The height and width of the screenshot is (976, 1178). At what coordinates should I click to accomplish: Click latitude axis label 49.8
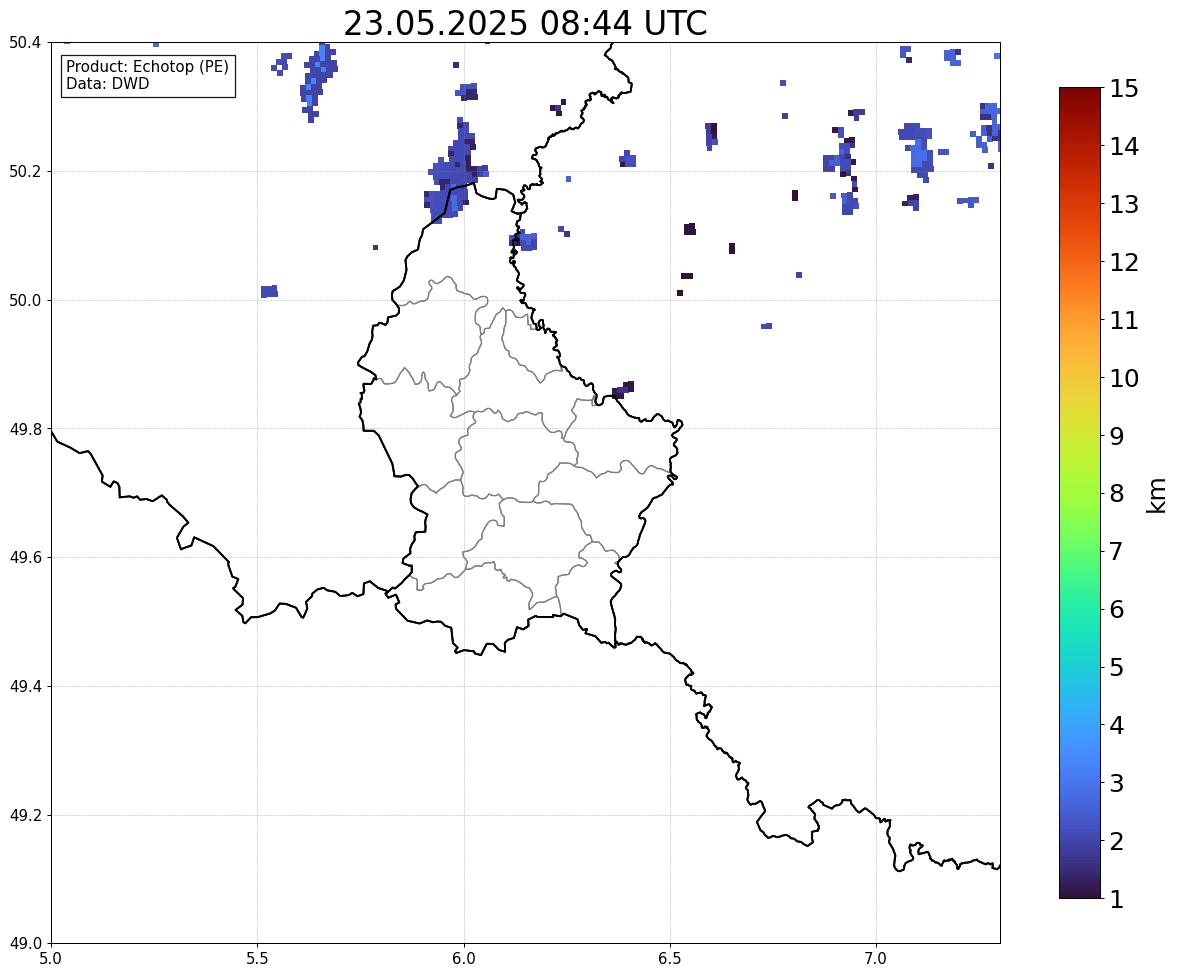pyautogui.click(x=25, y=429)
